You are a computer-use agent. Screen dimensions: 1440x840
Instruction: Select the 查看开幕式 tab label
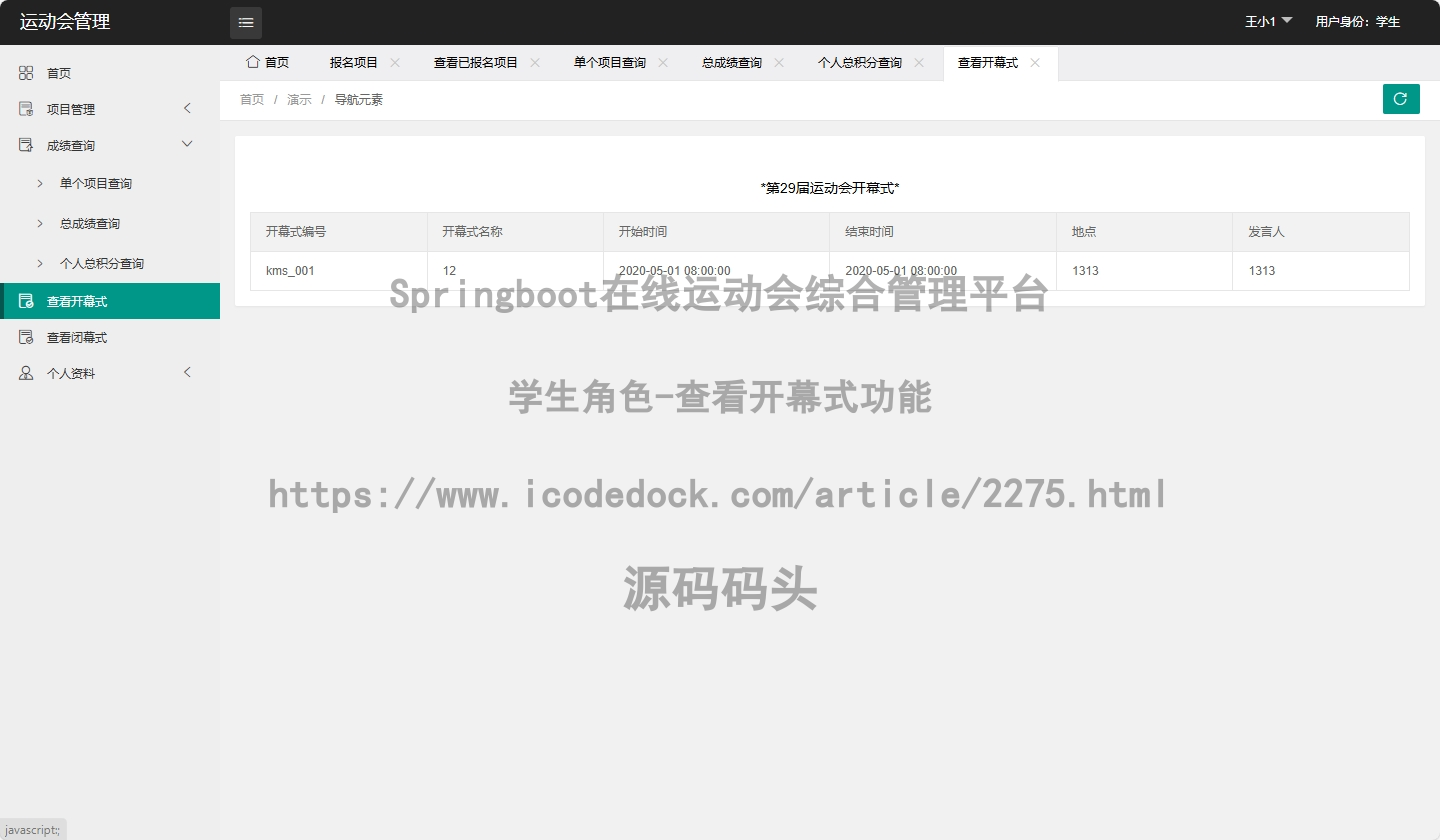(988, 63)
